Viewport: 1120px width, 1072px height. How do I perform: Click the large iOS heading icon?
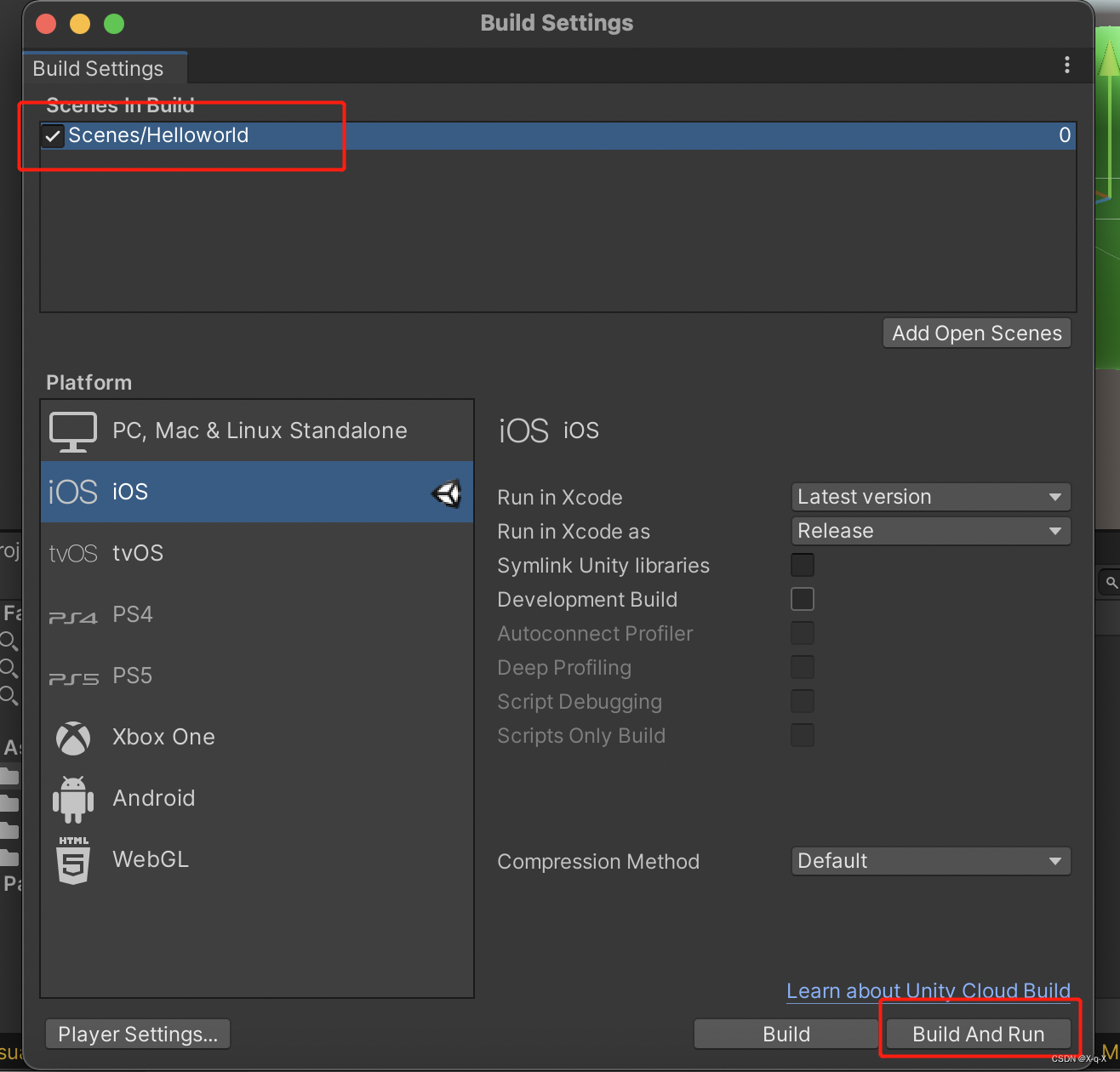tap(523, 431)
